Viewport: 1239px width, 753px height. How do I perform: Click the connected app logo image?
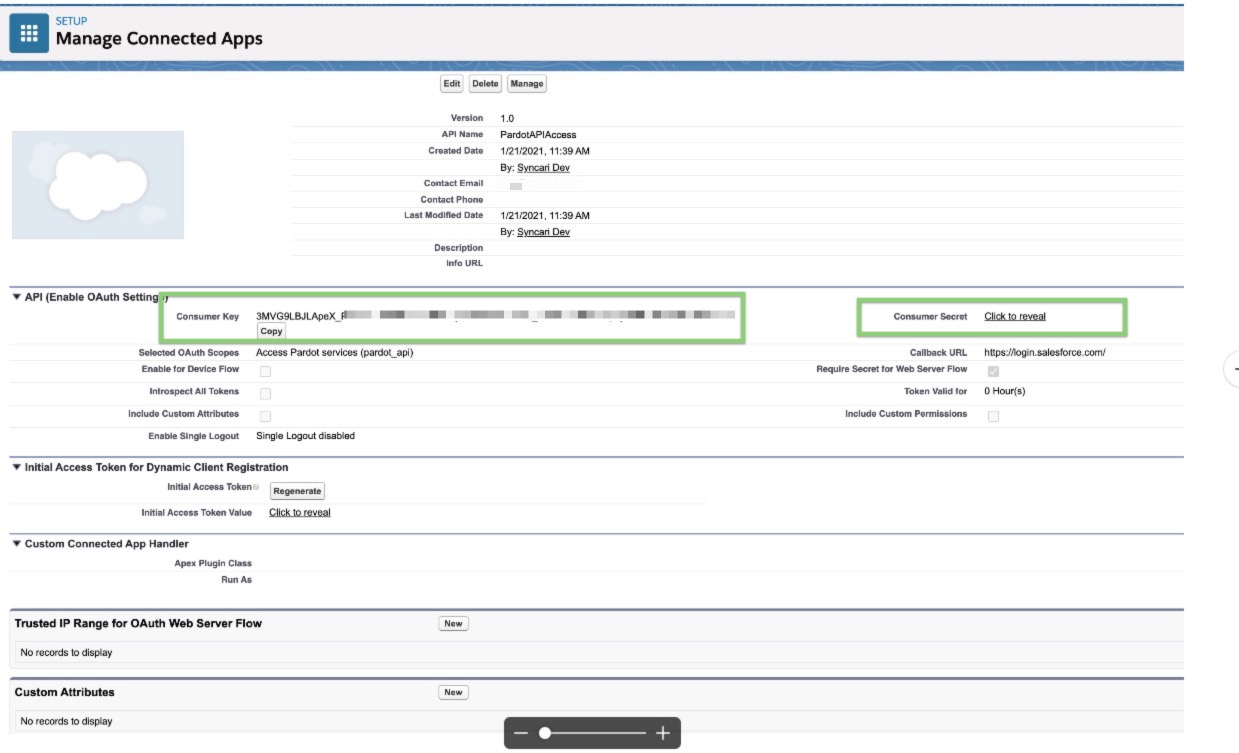point(97,182)
